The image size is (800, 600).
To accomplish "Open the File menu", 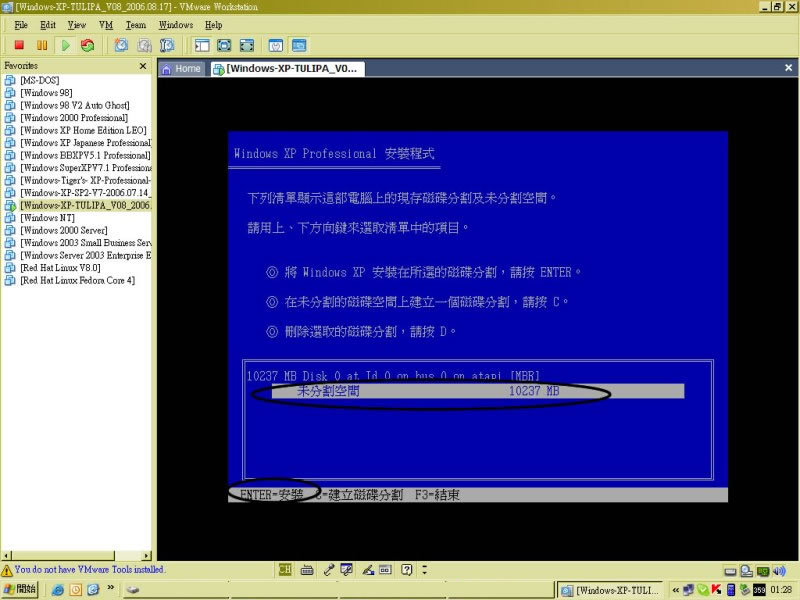I will (x=21, y=25).
